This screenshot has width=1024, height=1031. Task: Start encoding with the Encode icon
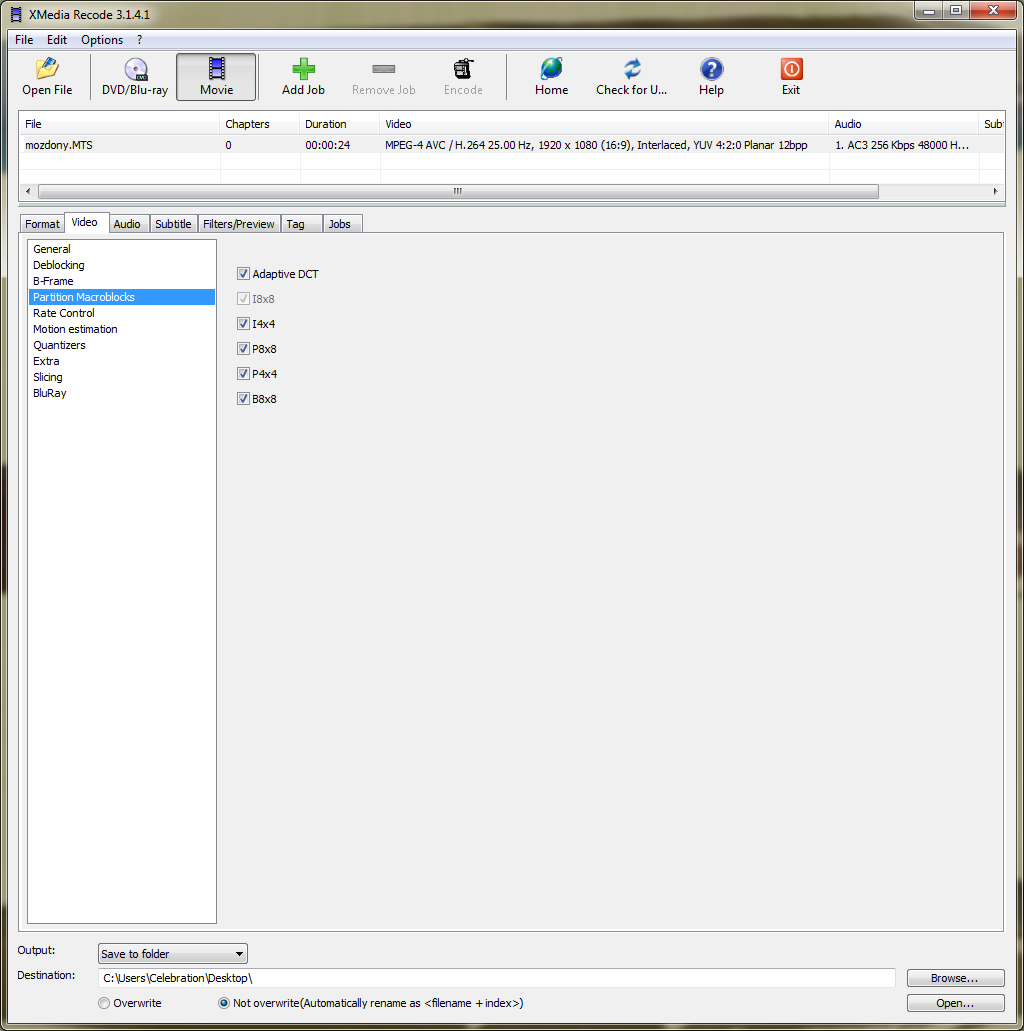(463, 68)
